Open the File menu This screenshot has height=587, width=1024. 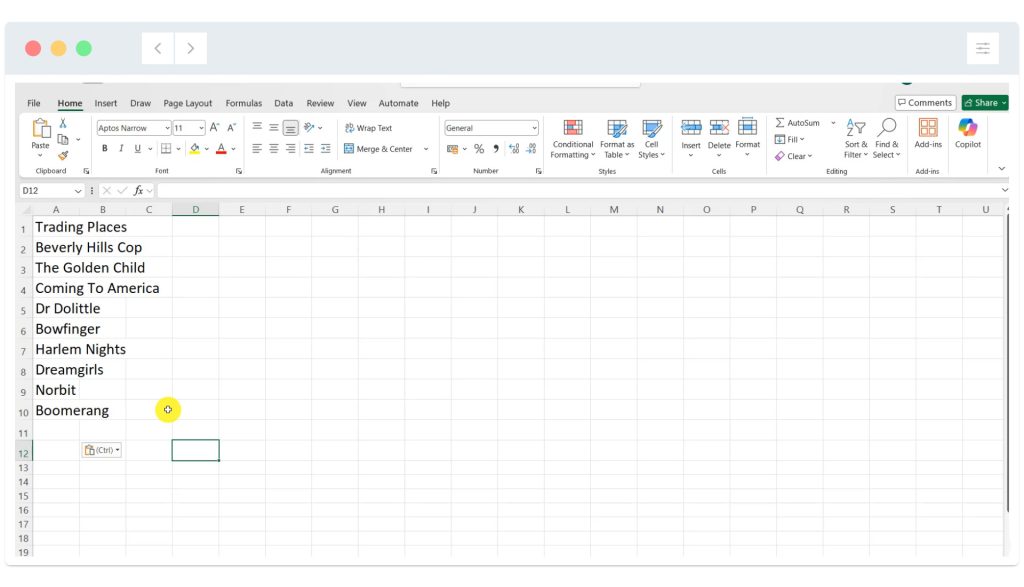(x=34, y=103)
